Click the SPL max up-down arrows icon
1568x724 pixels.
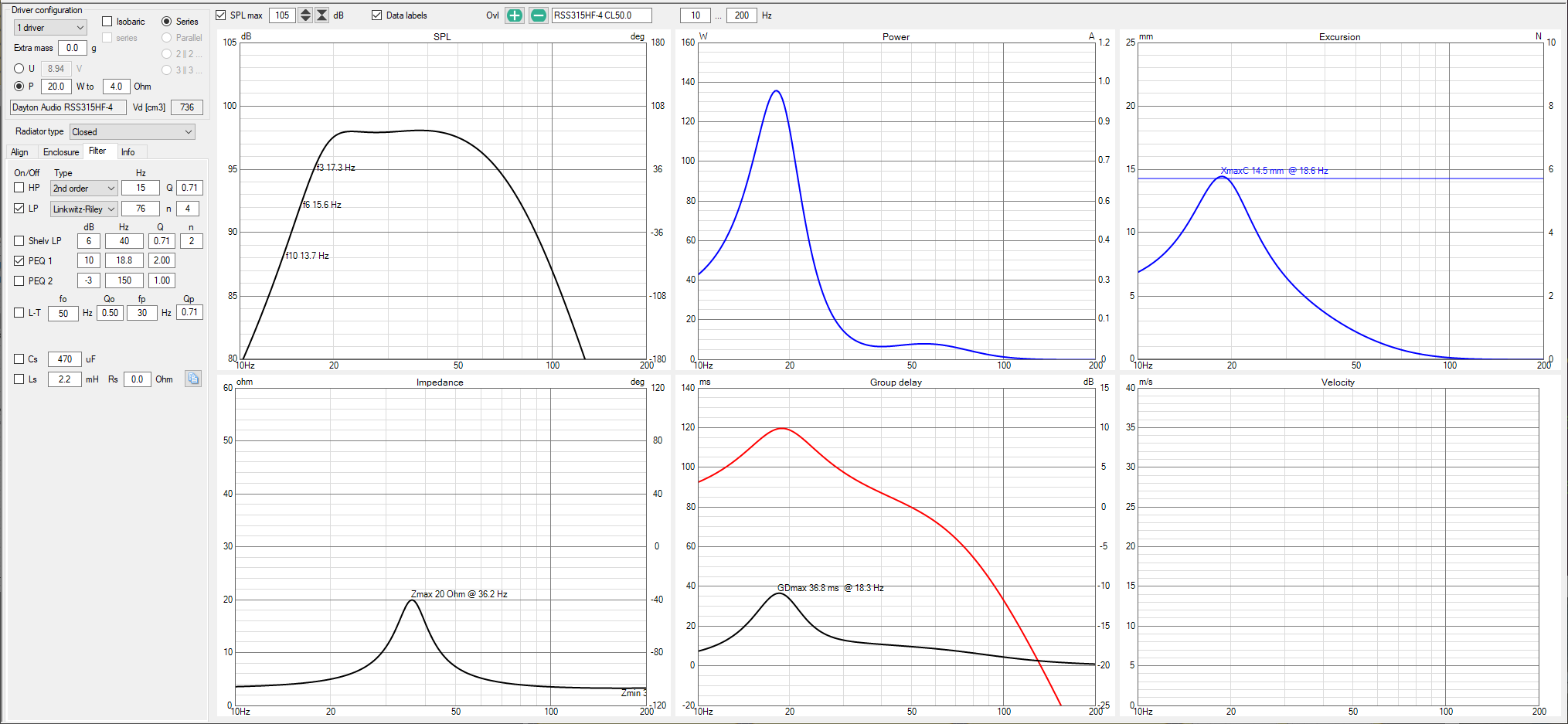tap(305, 15)
